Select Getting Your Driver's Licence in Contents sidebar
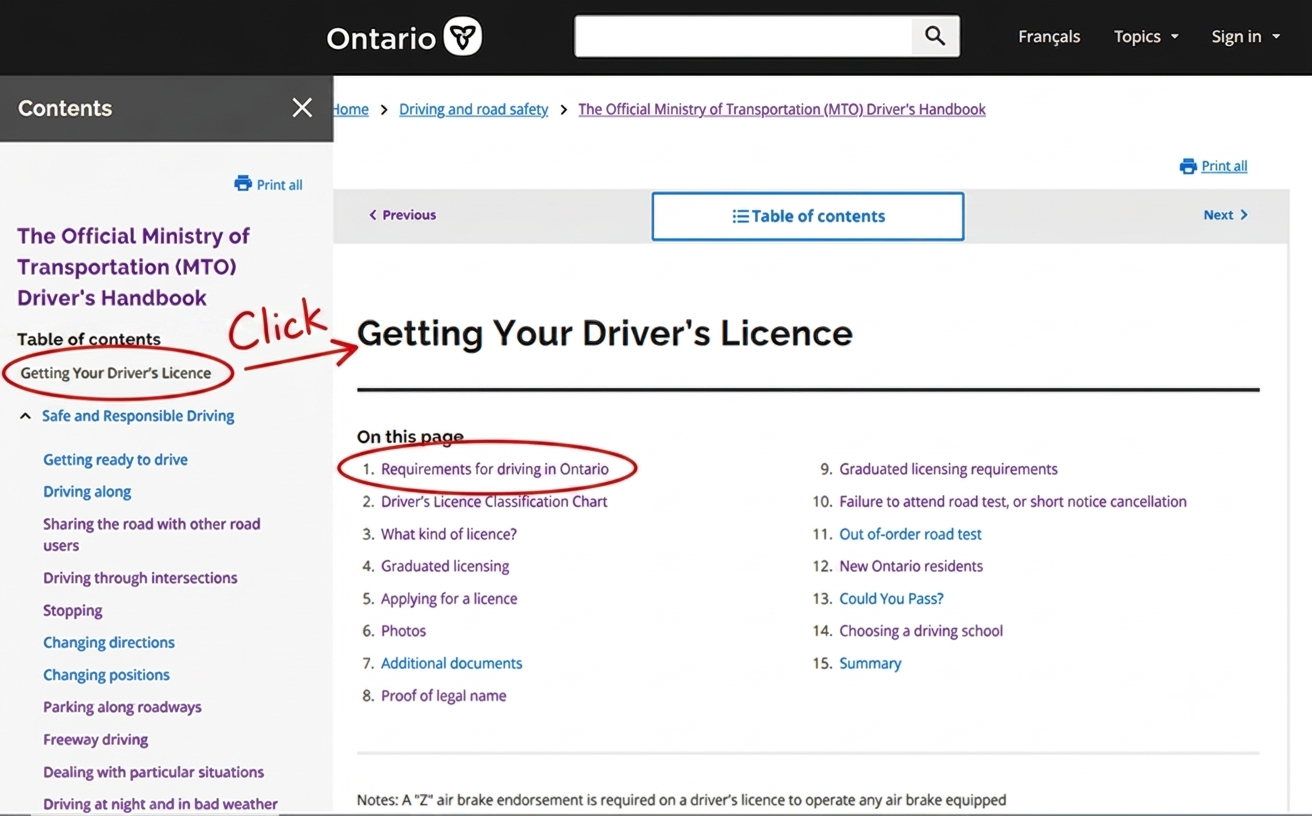This screenshot has height=816, width=1312. click(116, 373)
